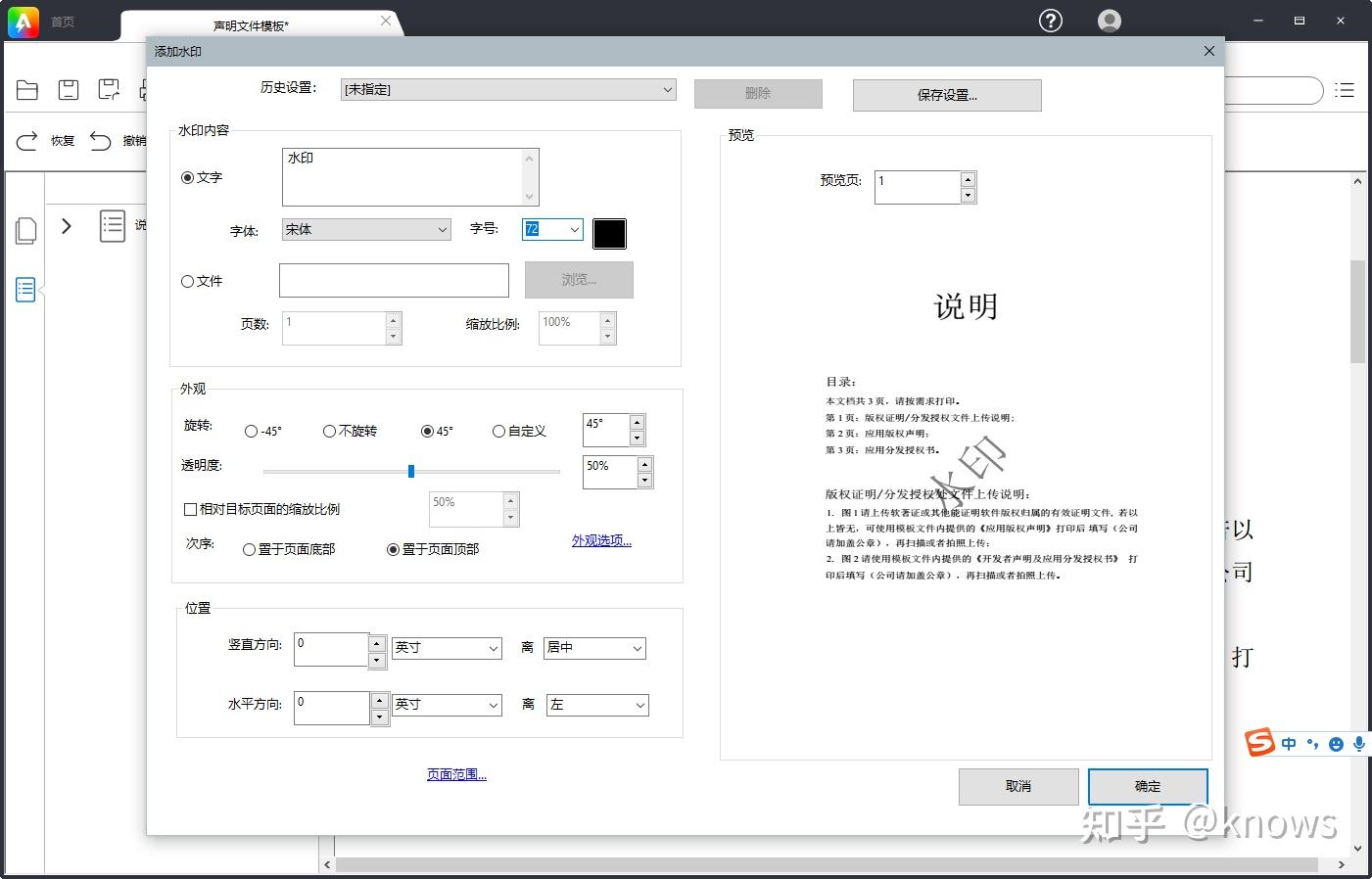The width and height of the screenshot is (1372, 879).
Task: Click the black font color swatch
Action: [x=609, y=233]
